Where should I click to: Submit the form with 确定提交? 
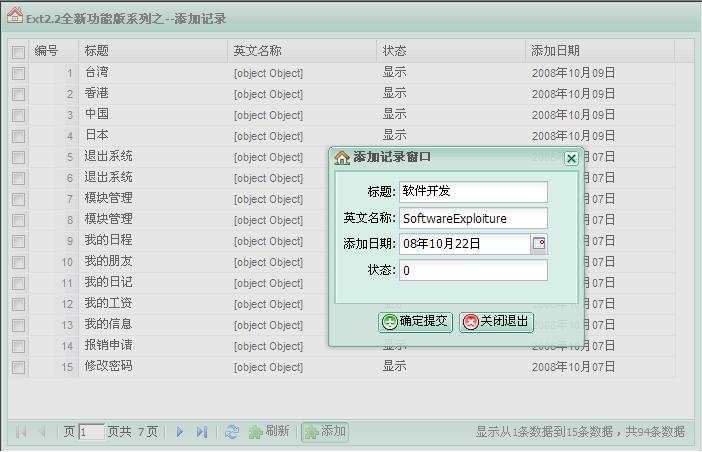pyautogui.click(x=415, y=322)
